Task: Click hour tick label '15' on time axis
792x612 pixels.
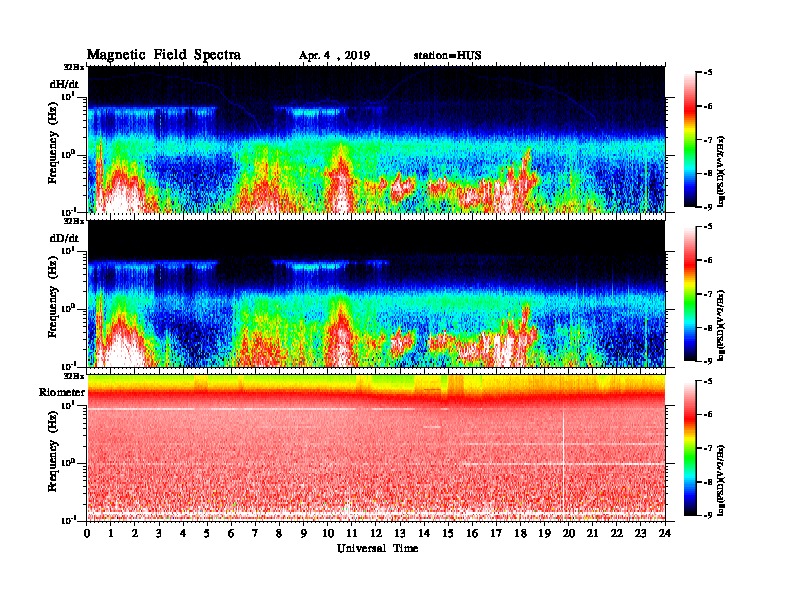Action: (x=449, y=534)
